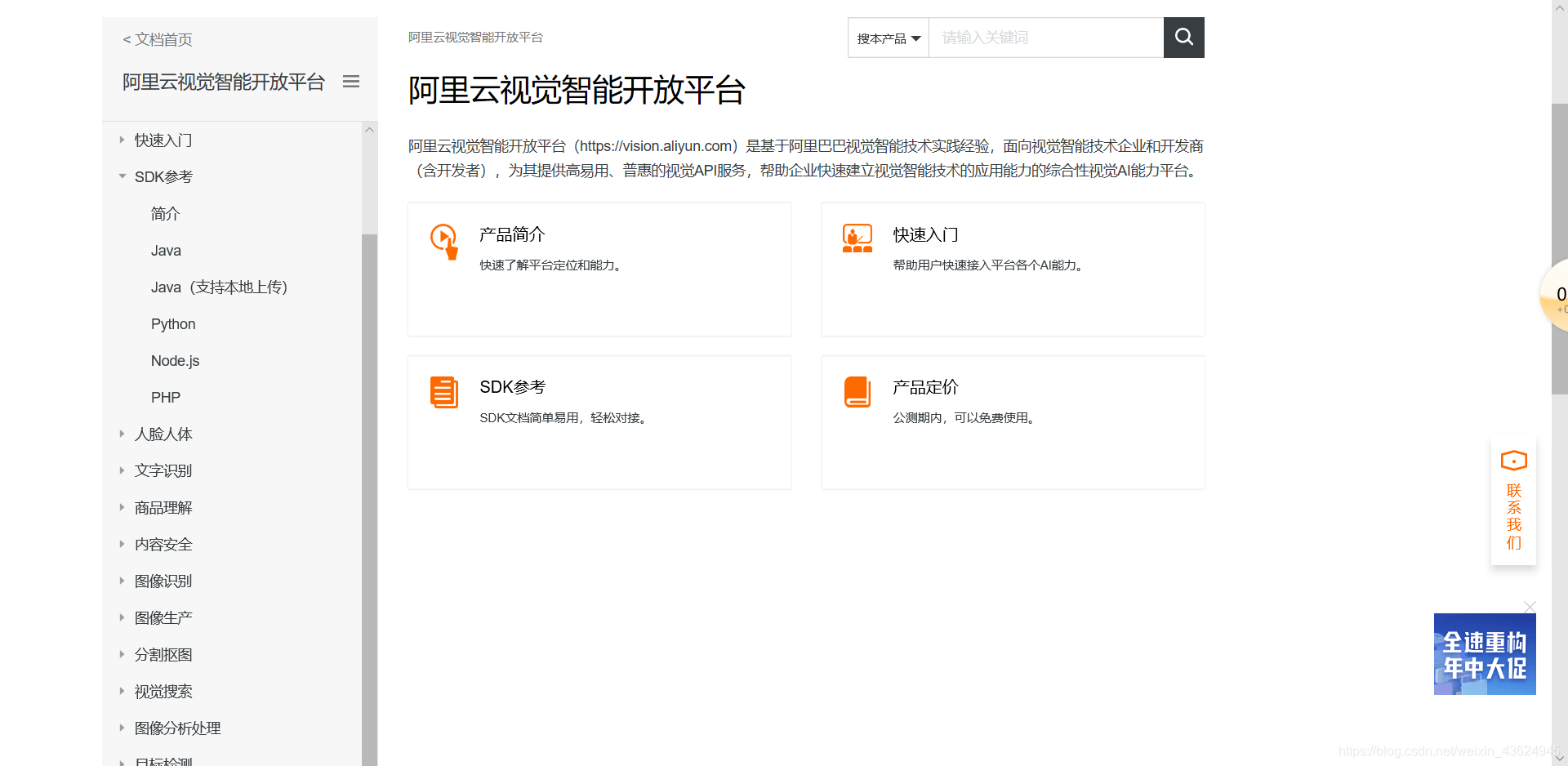Focus the 请输入关键词 search field
1568x766 pixels.
click(x=1046, y=38)
